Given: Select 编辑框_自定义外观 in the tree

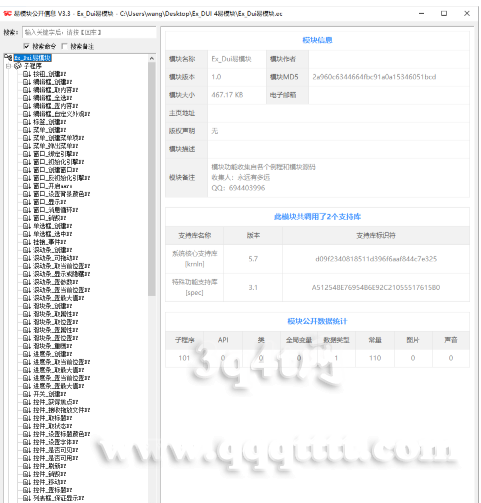Looking at the screenshot, I should point(62,114).
